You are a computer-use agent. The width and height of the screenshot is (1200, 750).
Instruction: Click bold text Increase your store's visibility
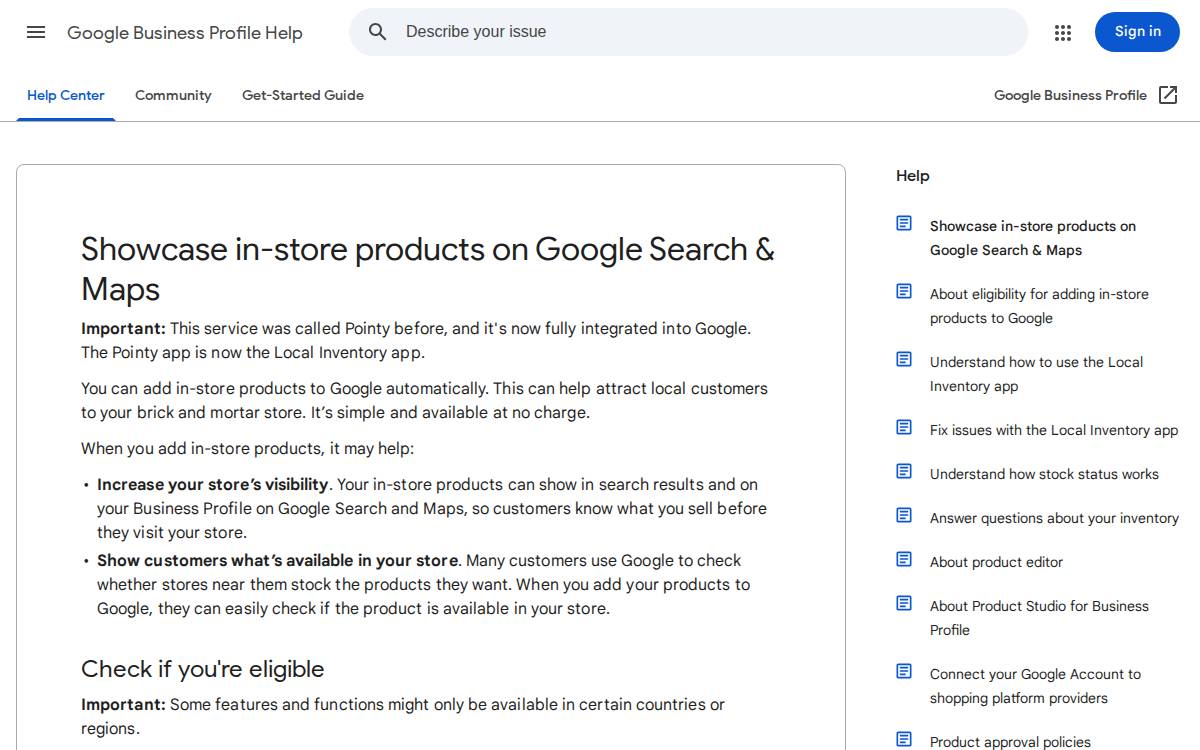213,484
